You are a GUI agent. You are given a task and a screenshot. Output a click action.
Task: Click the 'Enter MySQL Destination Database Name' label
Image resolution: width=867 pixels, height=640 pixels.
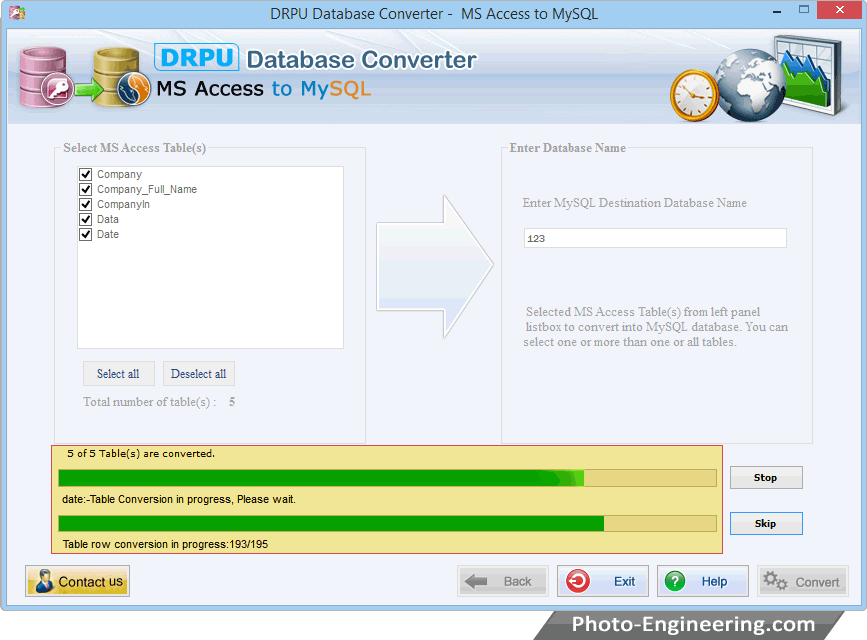[x=635, y=203]
